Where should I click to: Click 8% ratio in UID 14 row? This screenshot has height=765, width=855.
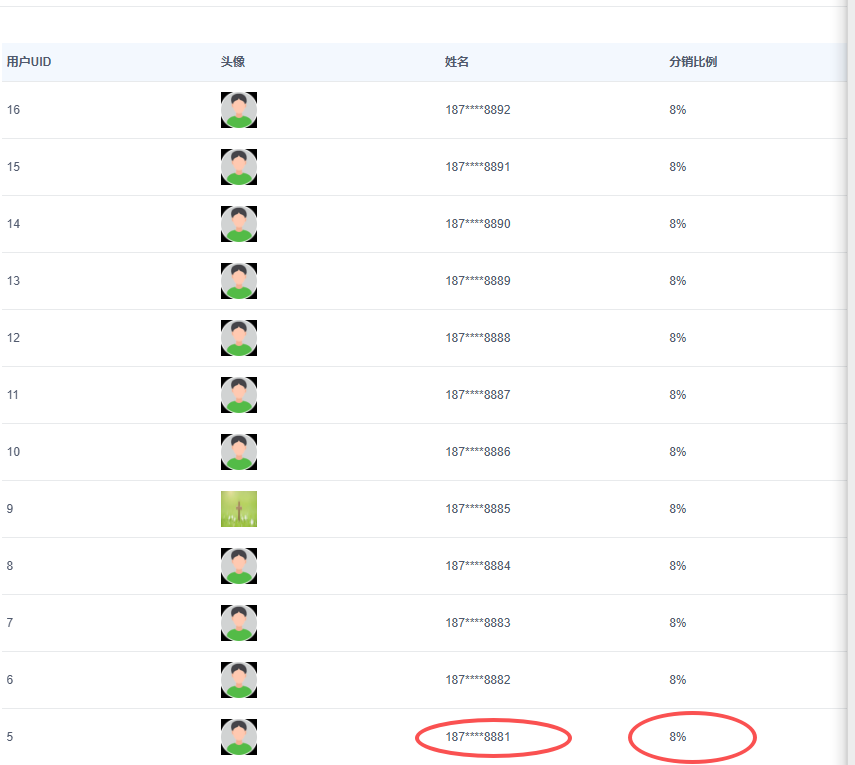point(678,224)
